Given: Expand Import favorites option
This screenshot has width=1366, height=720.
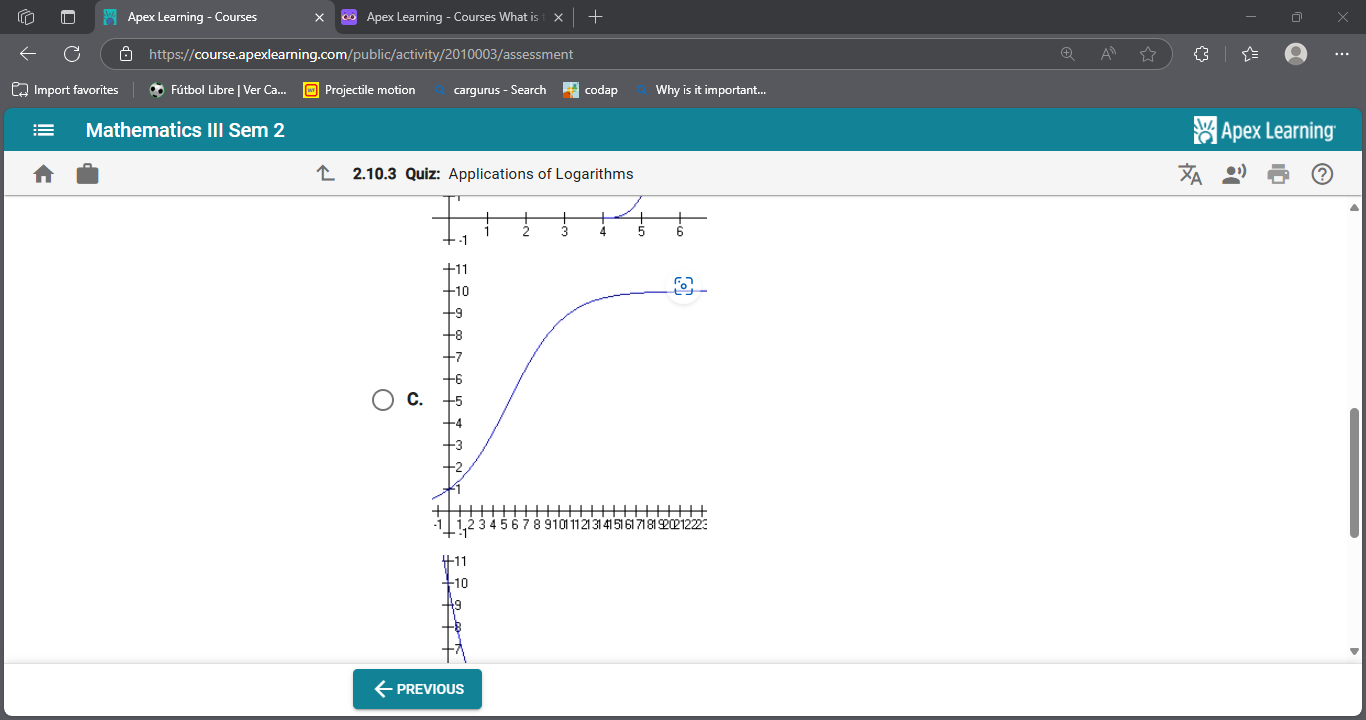Looking at the screenshot, I should (64, 89).
